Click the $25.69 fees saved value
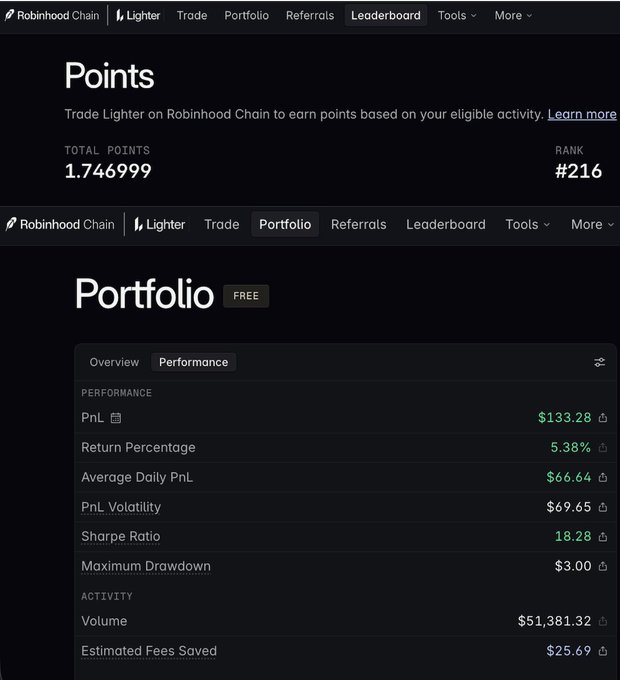Viewport: 620px width, 680px height. (568, 651)
